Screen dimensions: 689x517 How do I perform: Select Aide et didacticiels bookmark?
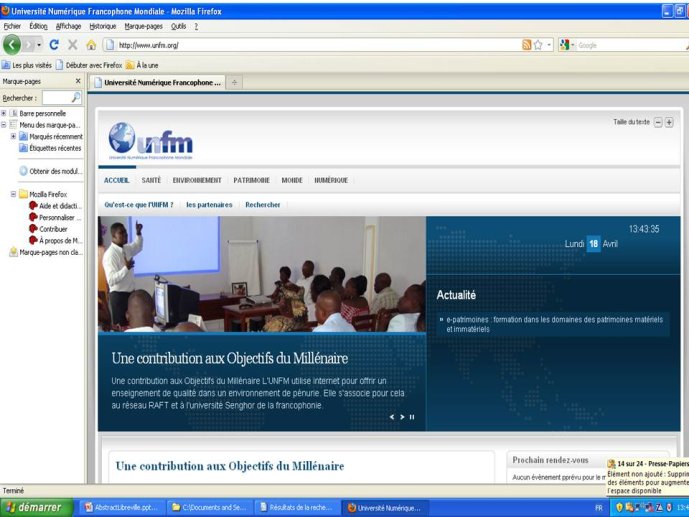[55, 206]
